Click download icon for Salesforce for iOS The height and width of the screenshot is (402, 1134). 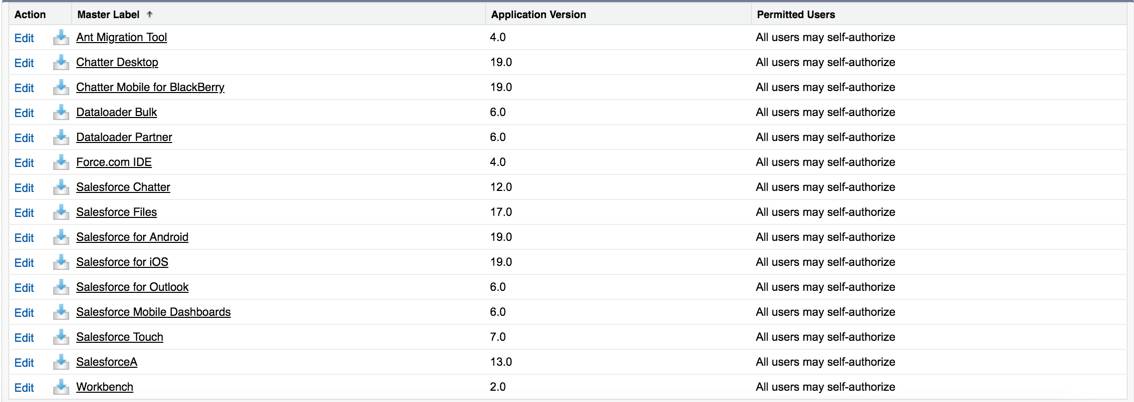[x=61, y=262]
